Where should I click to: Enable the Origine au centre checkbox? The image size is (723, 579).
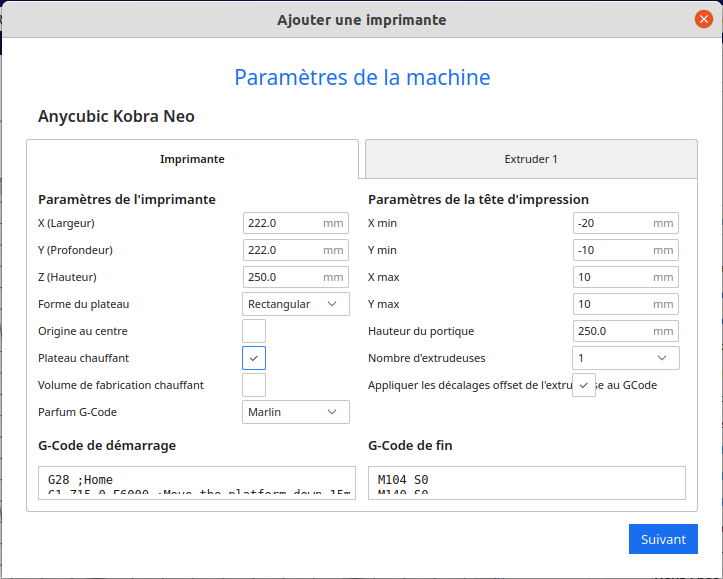pyautogui.click(x=254, y=331)
